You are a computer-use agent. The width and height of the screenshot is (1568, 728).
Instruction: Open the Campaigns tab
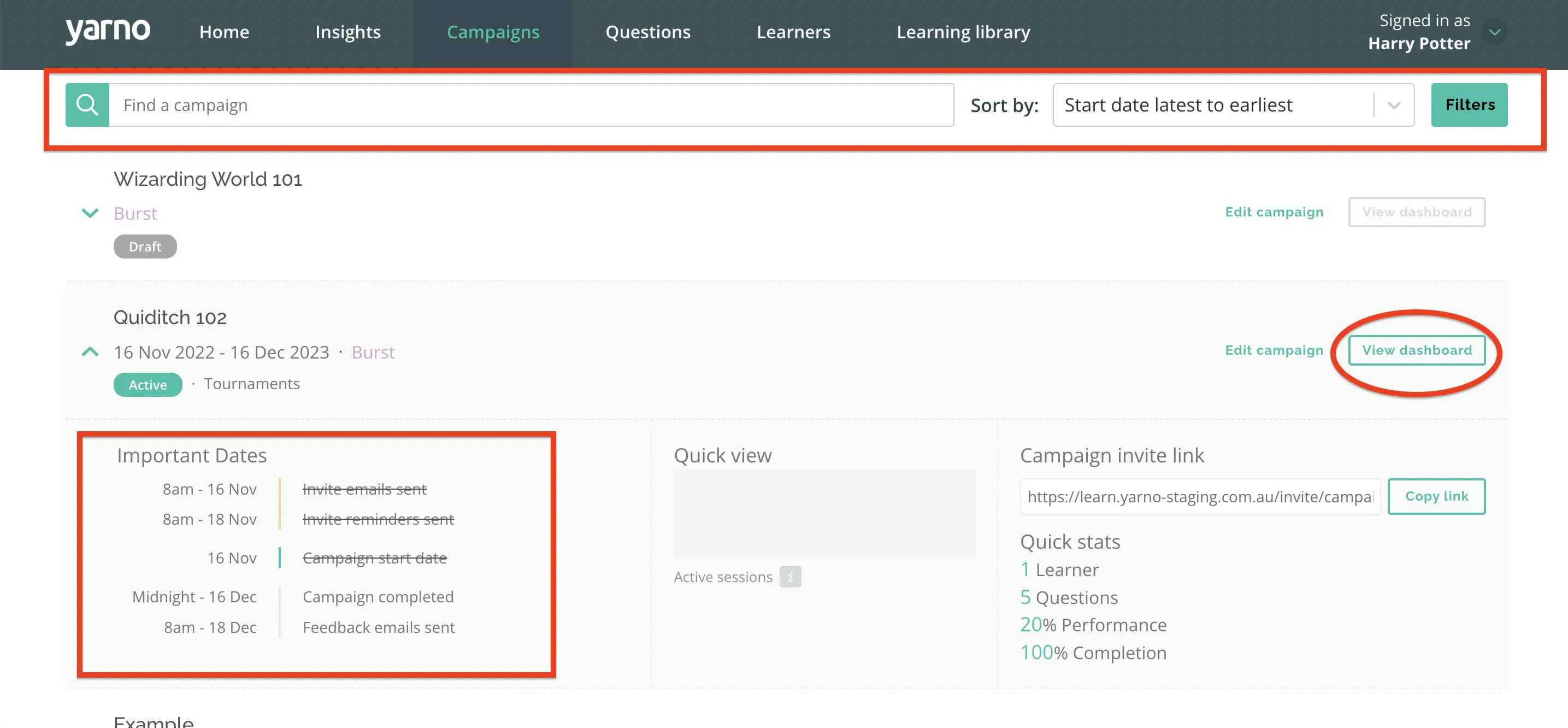(x=493, y=32)
